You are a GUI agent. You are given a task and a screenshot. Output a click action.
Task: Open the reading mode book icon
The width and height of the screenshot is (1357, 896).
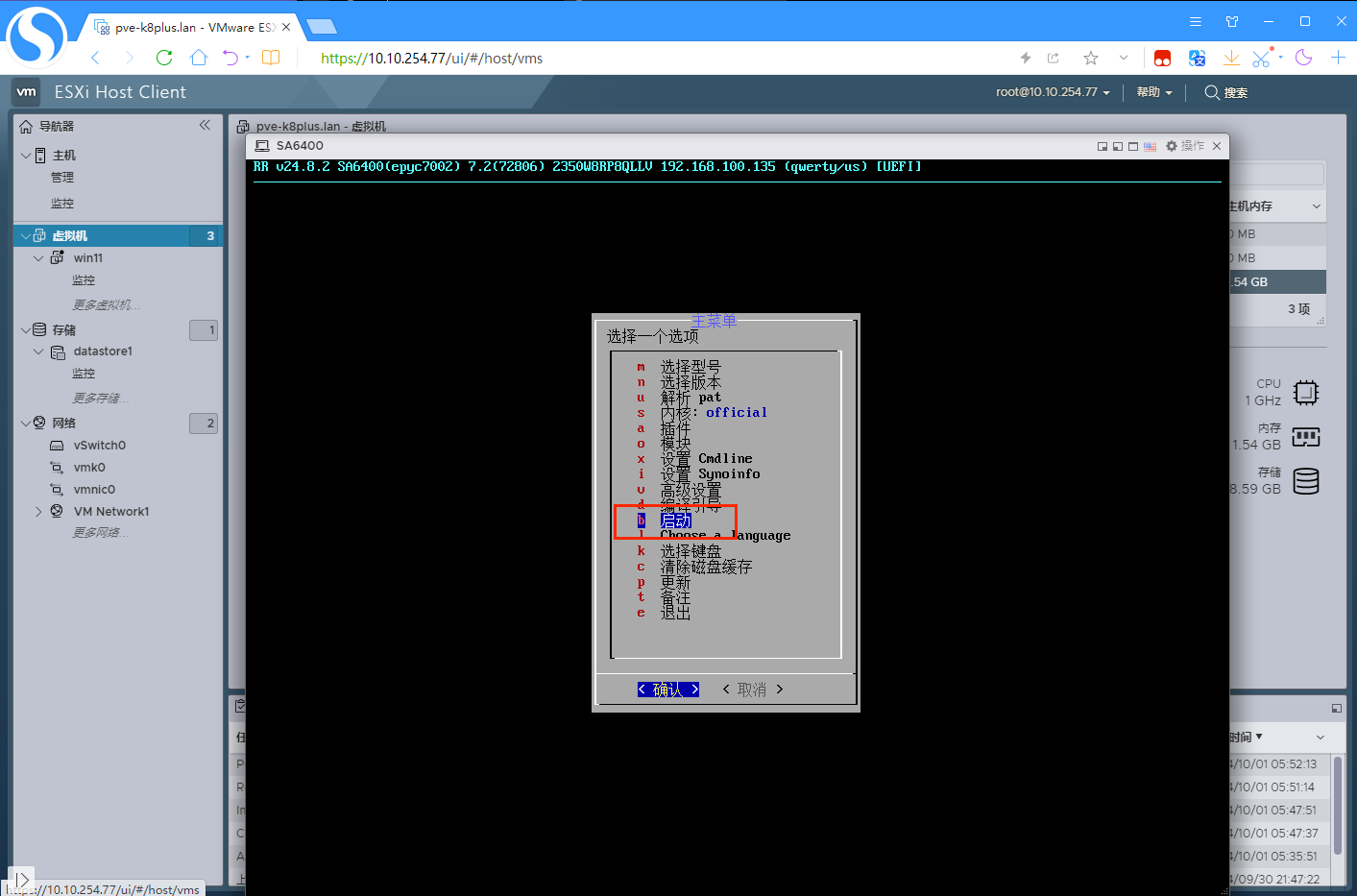coord(271,58)
